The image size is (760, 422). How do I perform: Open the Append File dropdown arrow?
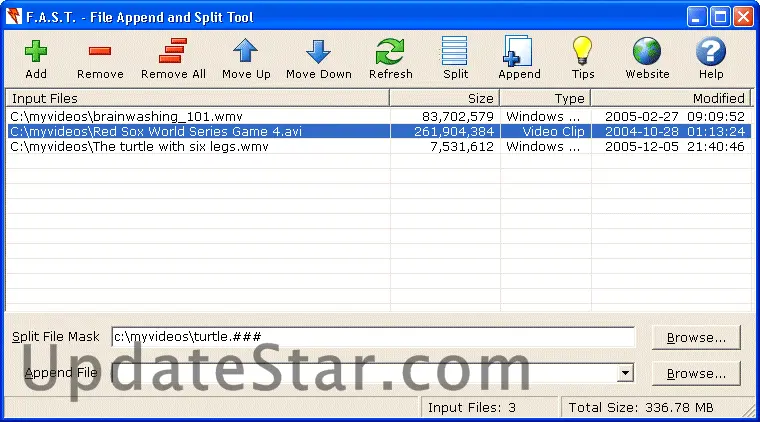[625, 373]
